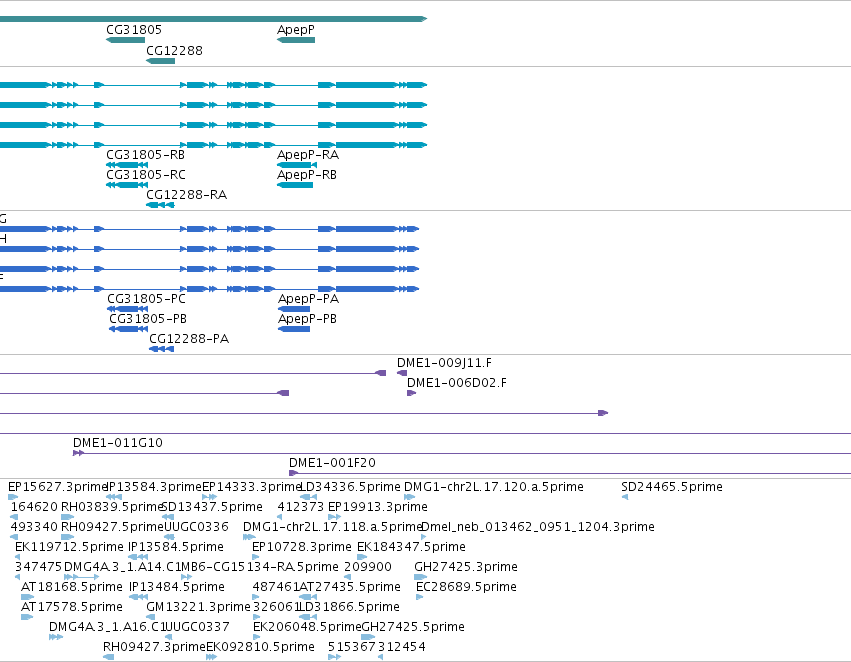Viewport: 851px width, 662px height.
Task: Select the DMG4A.3_1.A14.C1 label
Action: [x=123, y=567]
